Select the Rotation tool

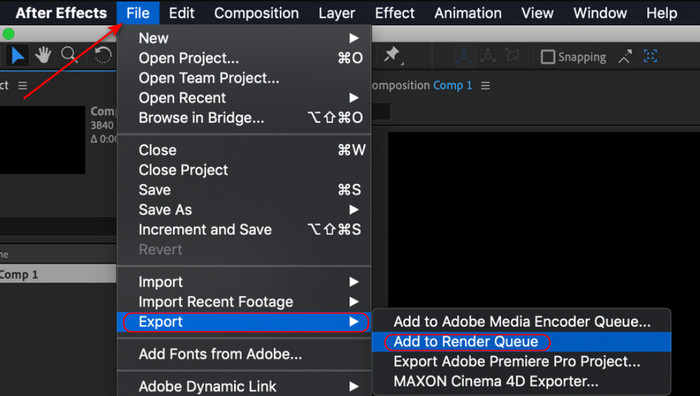(x=103, y=56)
